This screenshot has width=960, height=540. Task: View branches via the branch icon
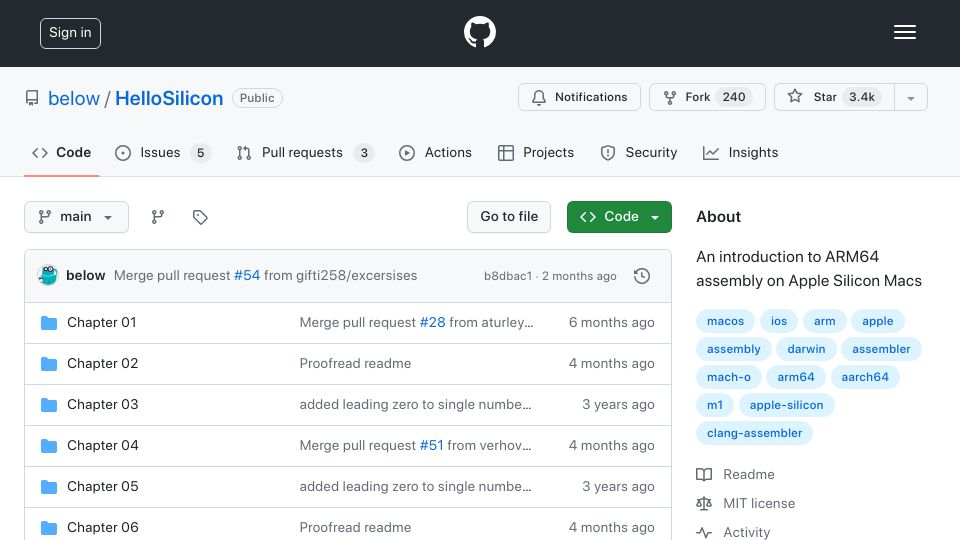[158, 217]
